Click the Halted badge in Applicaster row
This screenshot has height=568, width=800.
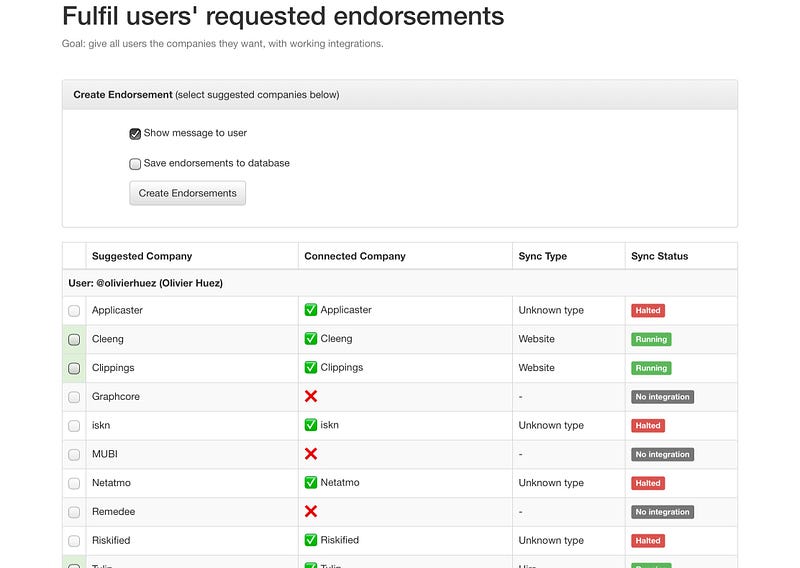coord(648,310)
